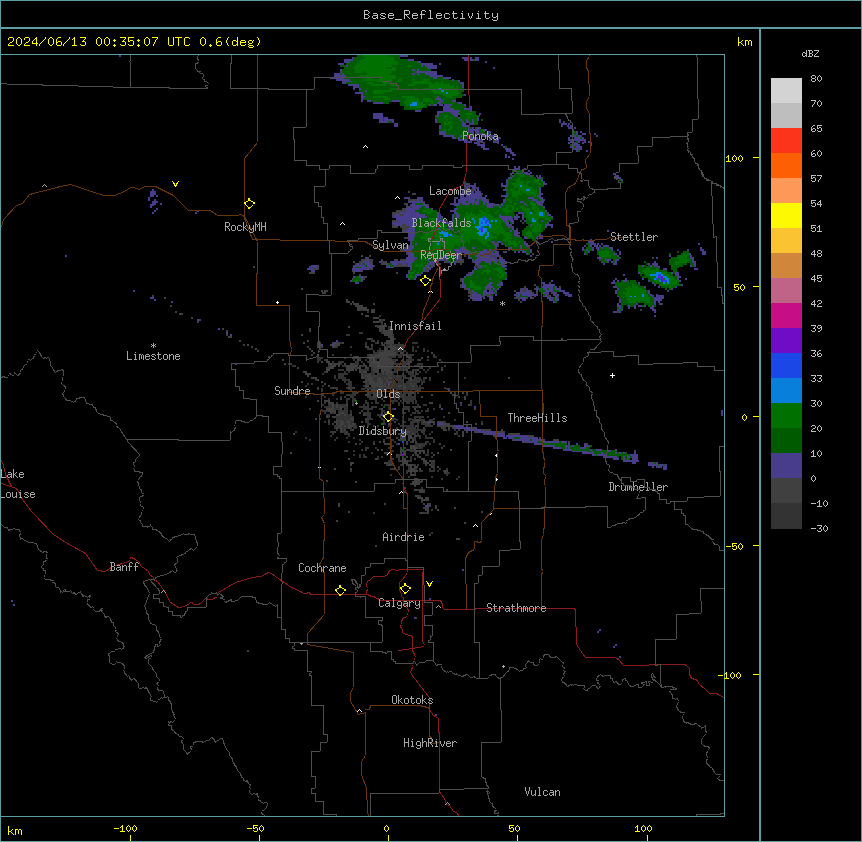The image size is (862, 842).
Task: Click the yellow diamond marker below Cochrane
Action: tap(340, 590)
